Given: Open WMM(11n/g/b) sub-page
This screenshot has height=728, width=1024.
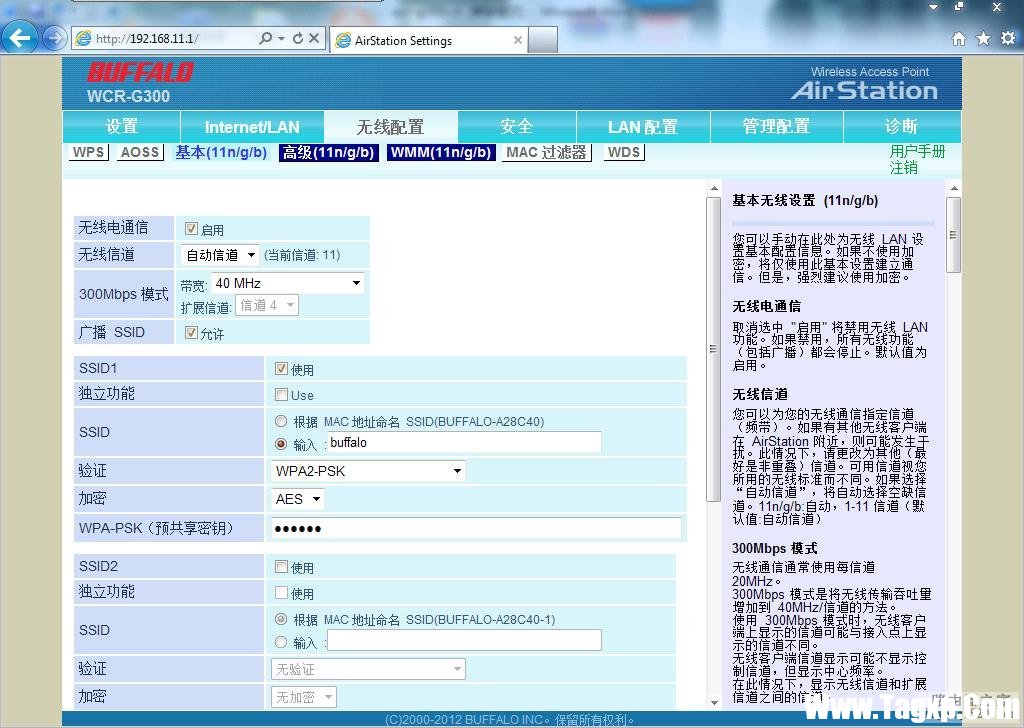Looking at the screenshot, I should 441,152.
